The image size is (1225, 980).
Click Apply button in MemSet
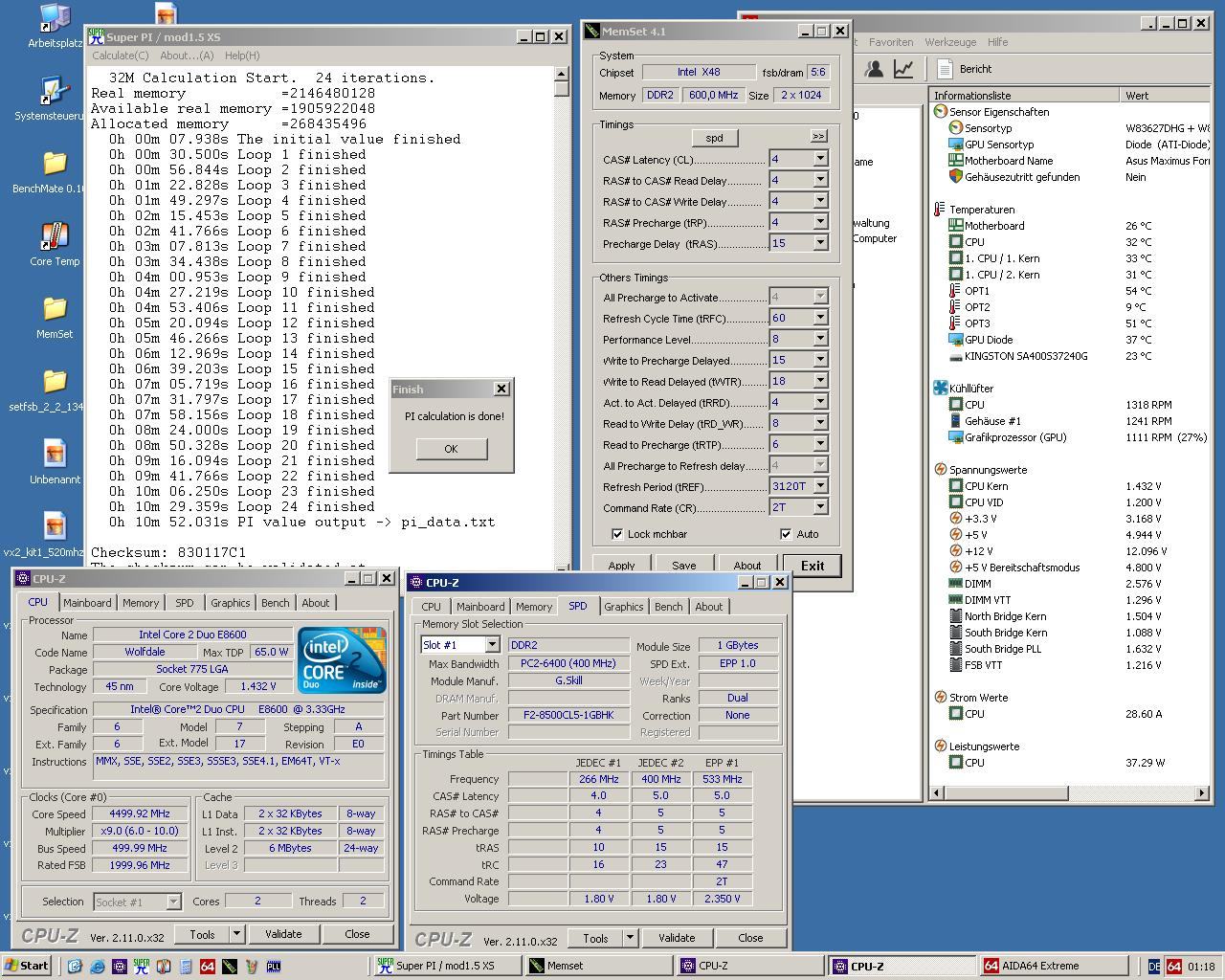621,566
